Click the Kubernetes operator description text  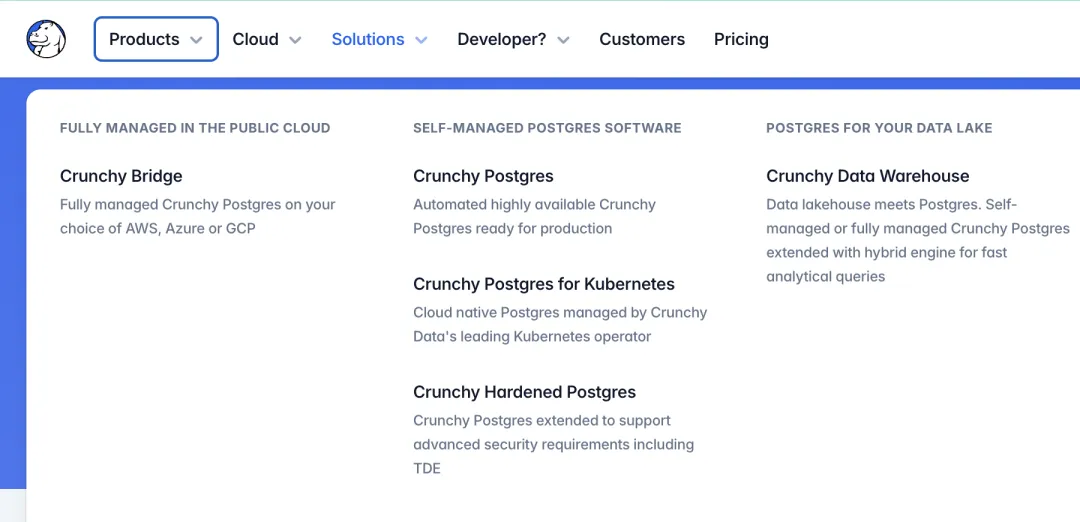(559, 324)
